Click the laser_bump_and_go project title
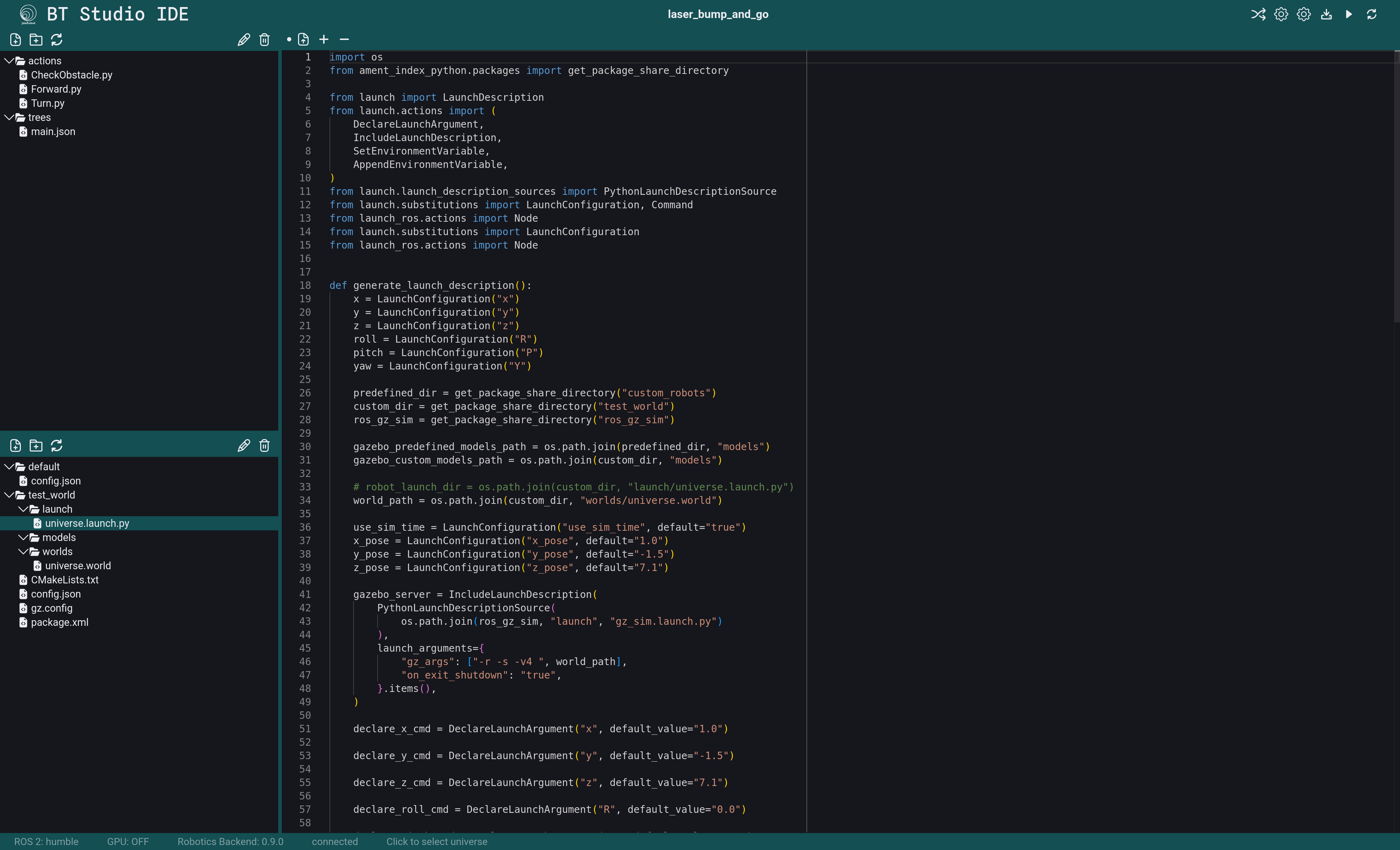The image size is (1400, 850). 718,14
